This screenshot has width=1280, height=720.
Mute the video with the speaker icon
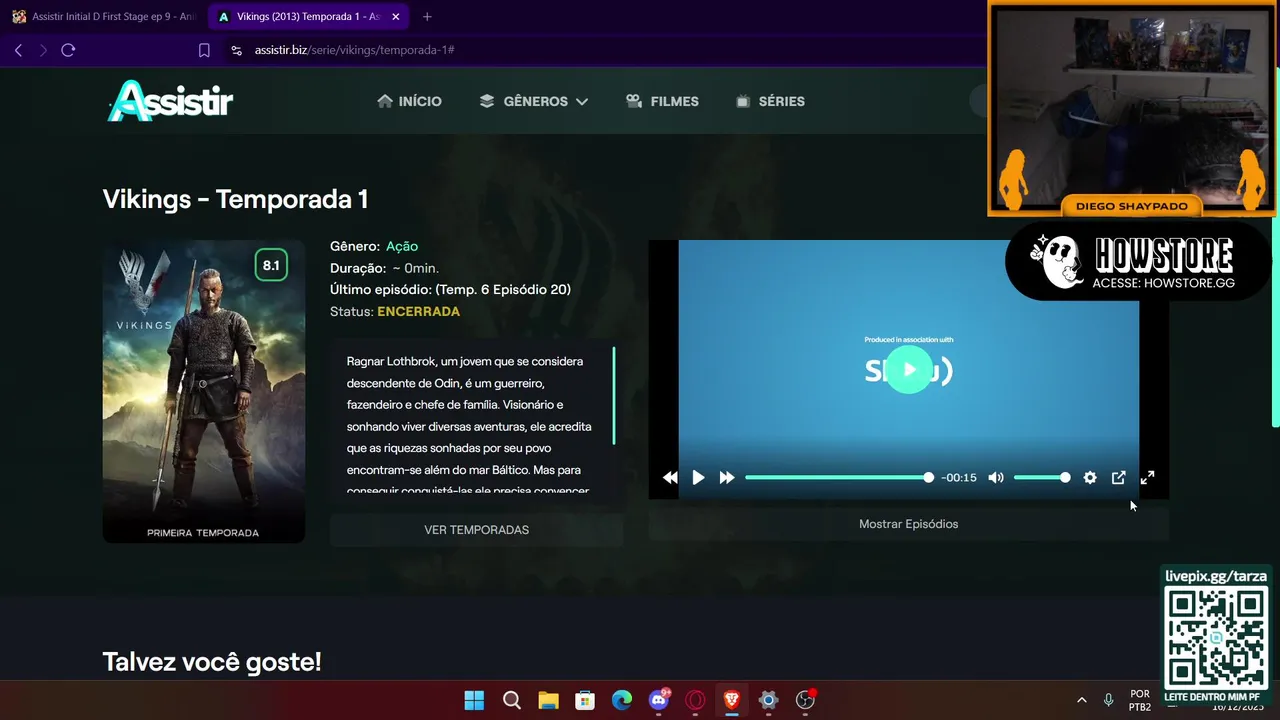click(x=996, y=478)
